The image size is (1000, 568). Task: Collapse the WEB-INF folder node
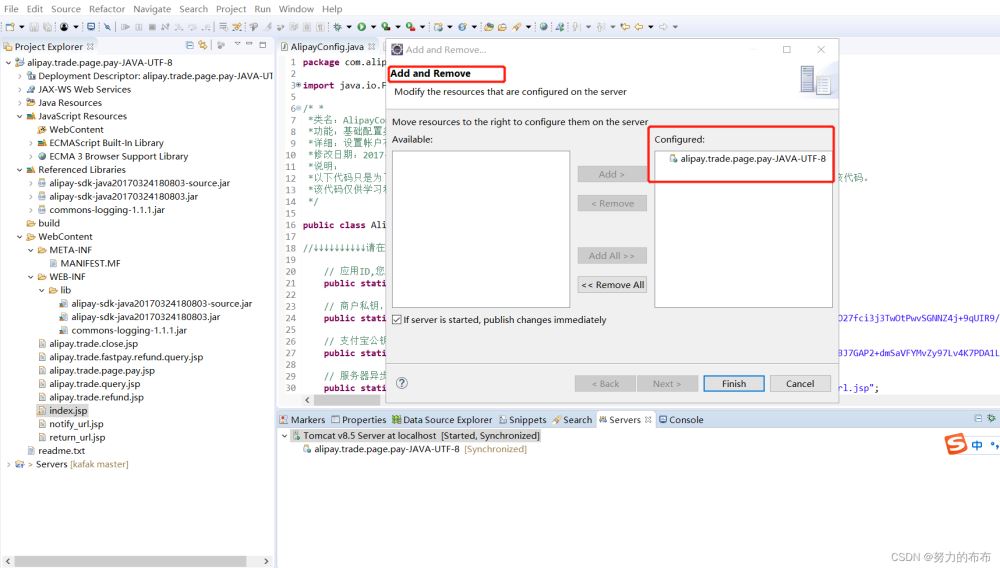coord(31,277)
